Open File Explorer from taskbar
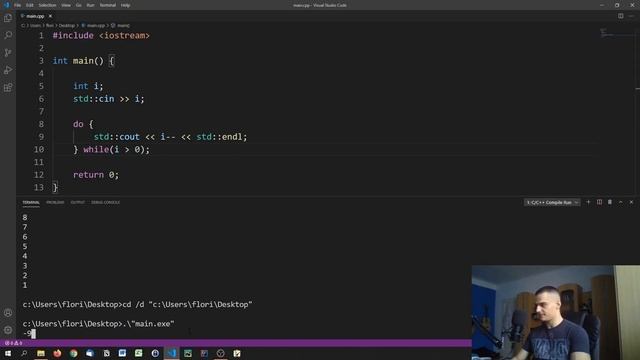This screenshot has height=360, width=640. pos(41,353)
